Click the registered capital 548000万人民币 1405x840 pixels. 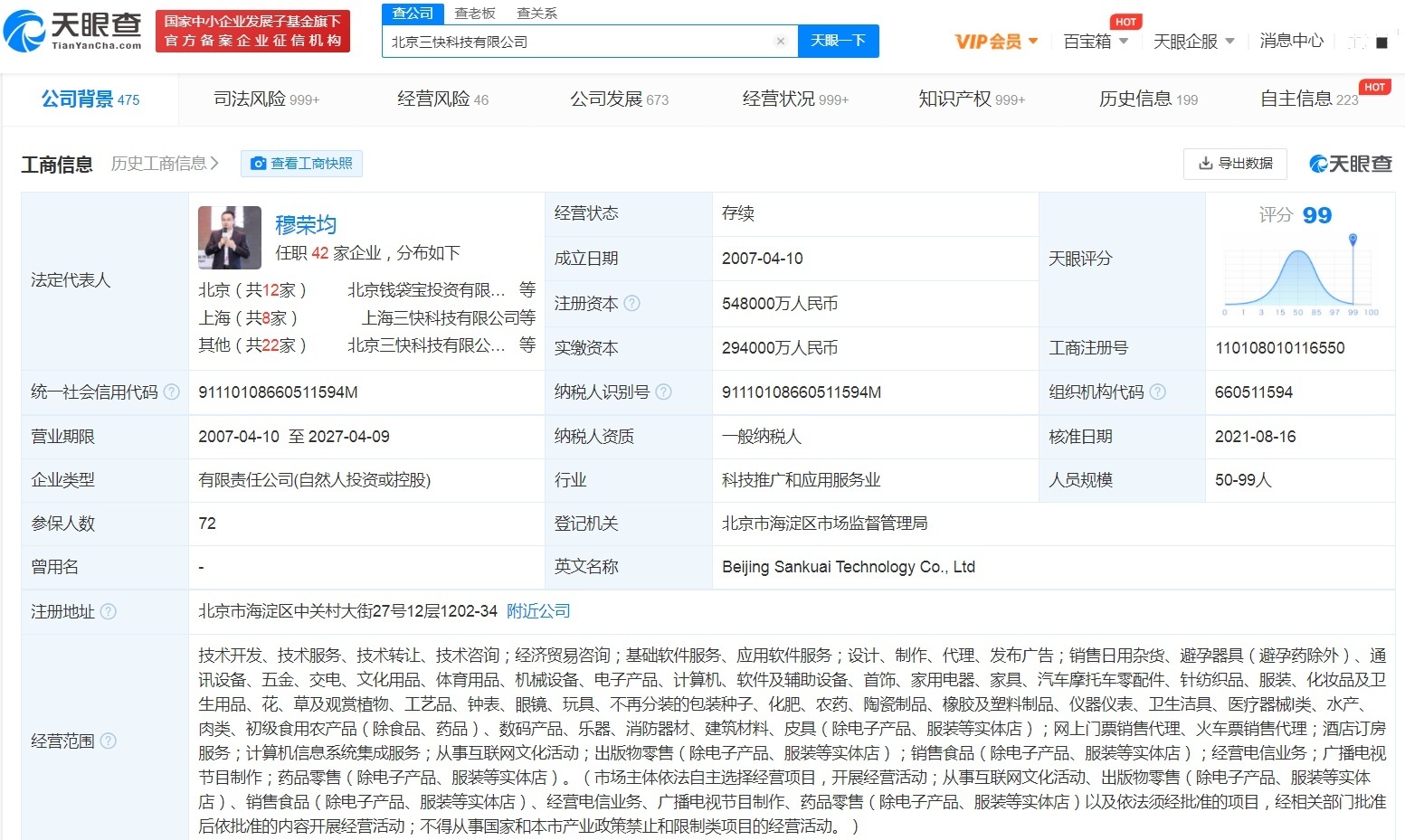(780, 304)
